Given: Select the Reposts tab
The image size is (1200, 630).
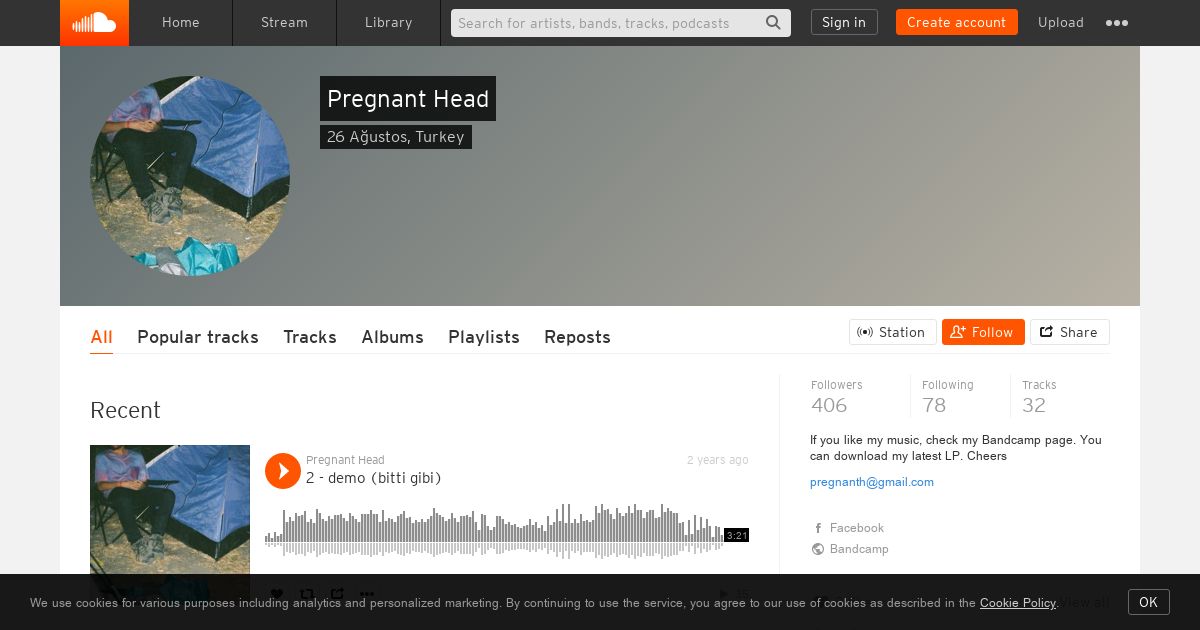Looking at the screenshot, I should point(577,337).
